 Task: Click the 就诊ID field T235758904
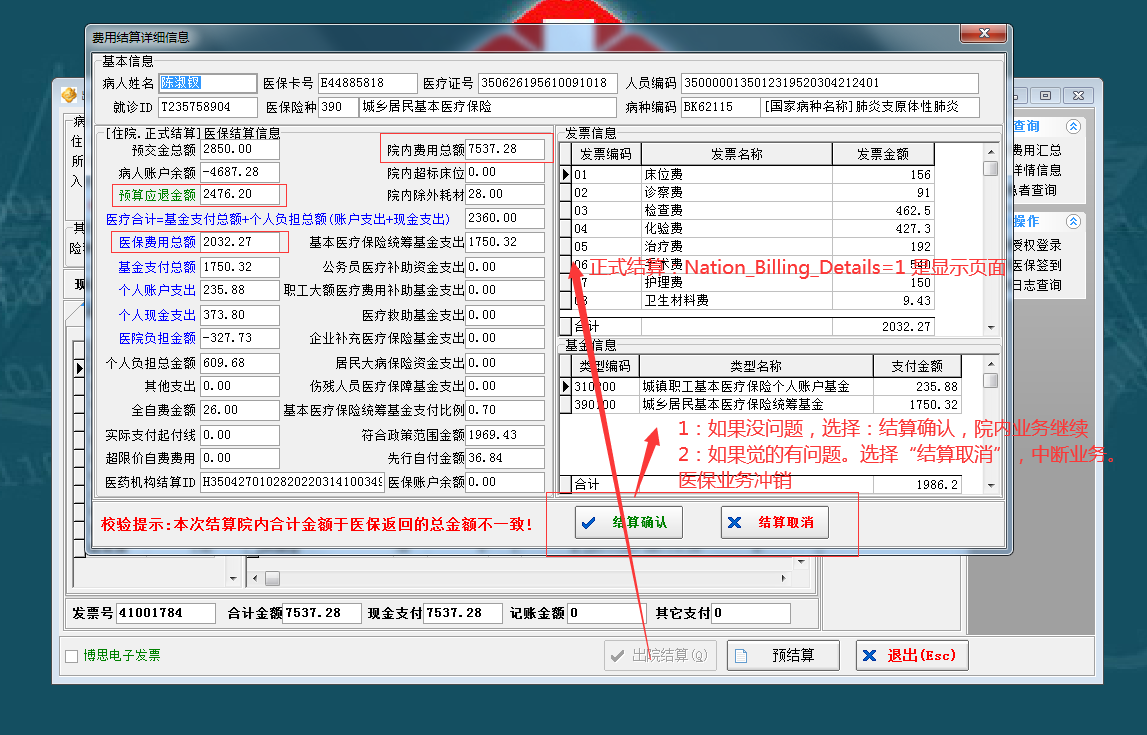[207, 108]
